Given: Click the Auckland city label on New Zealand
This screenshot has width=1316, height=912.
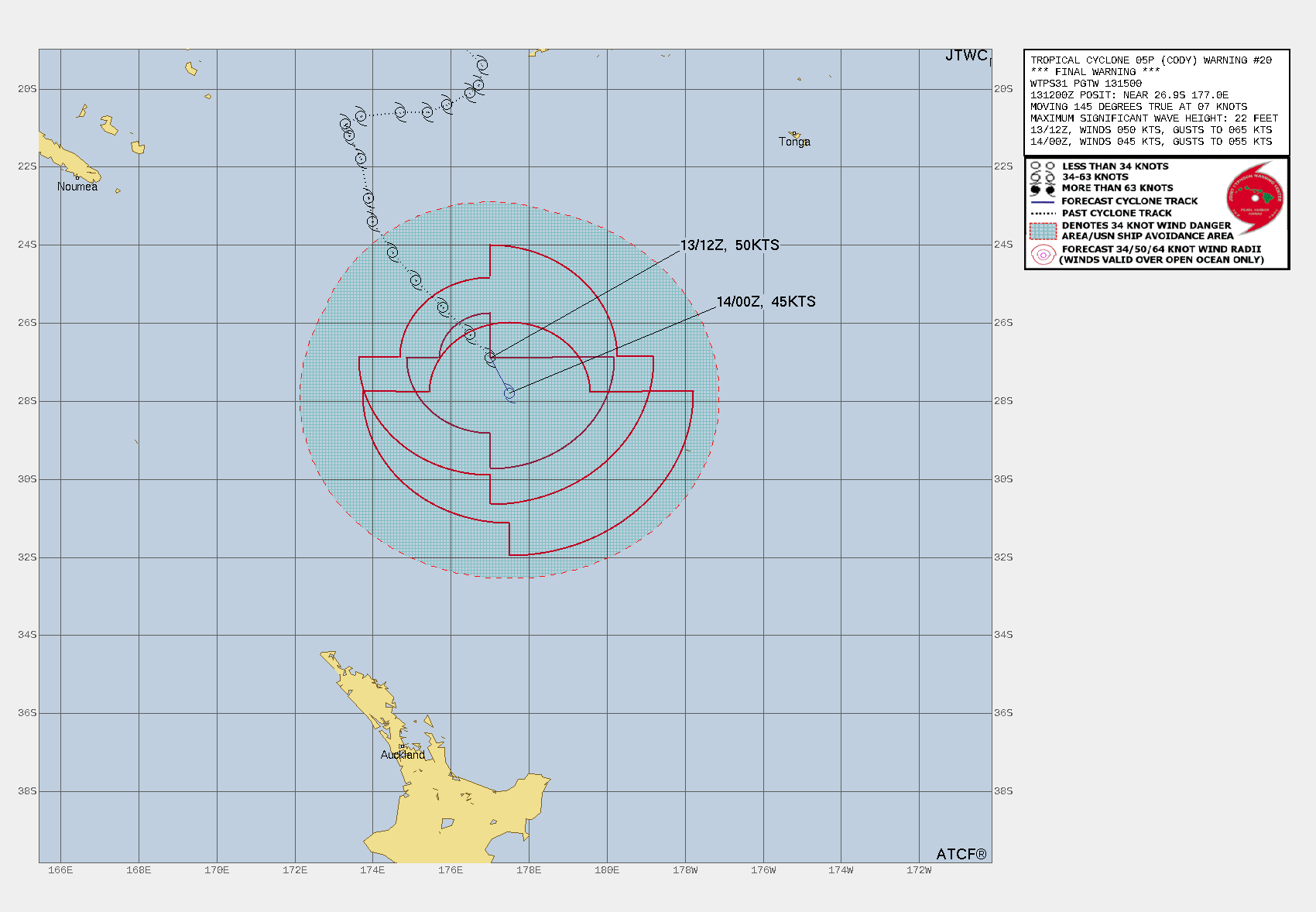Looking at the screenshot, I should pos(402,755).
